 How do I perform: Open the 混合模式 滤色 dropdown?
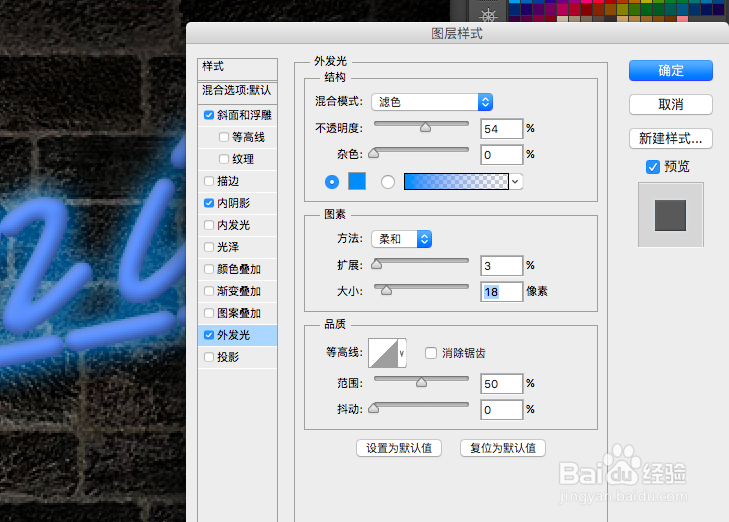(432, 102)
